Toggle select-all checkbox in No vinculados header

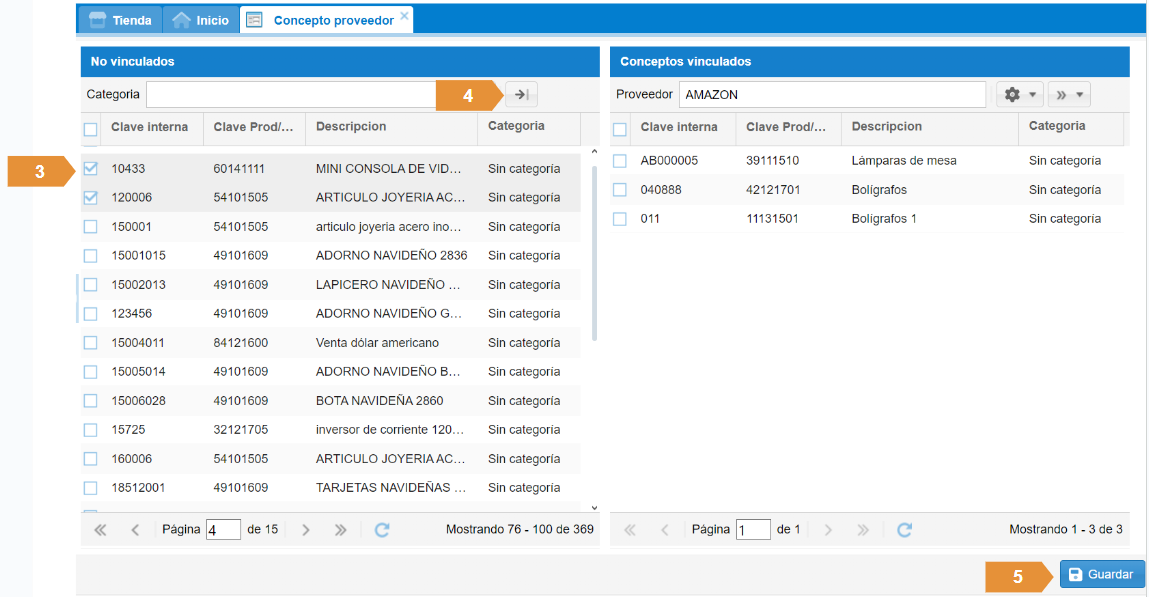(91, 129)
